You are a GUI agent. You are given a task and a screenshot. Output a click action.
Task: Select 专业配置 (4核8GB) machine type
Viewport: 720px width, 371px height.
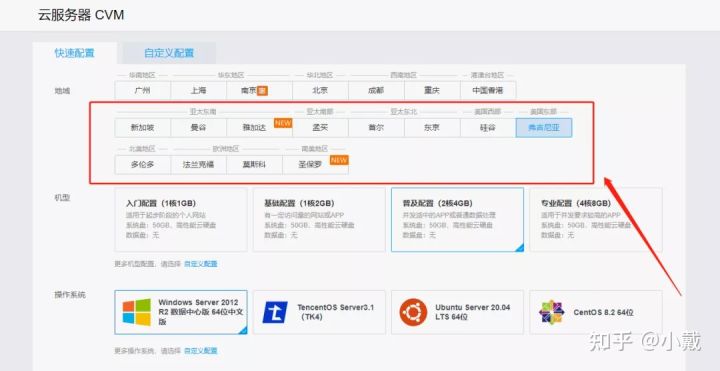596,219
